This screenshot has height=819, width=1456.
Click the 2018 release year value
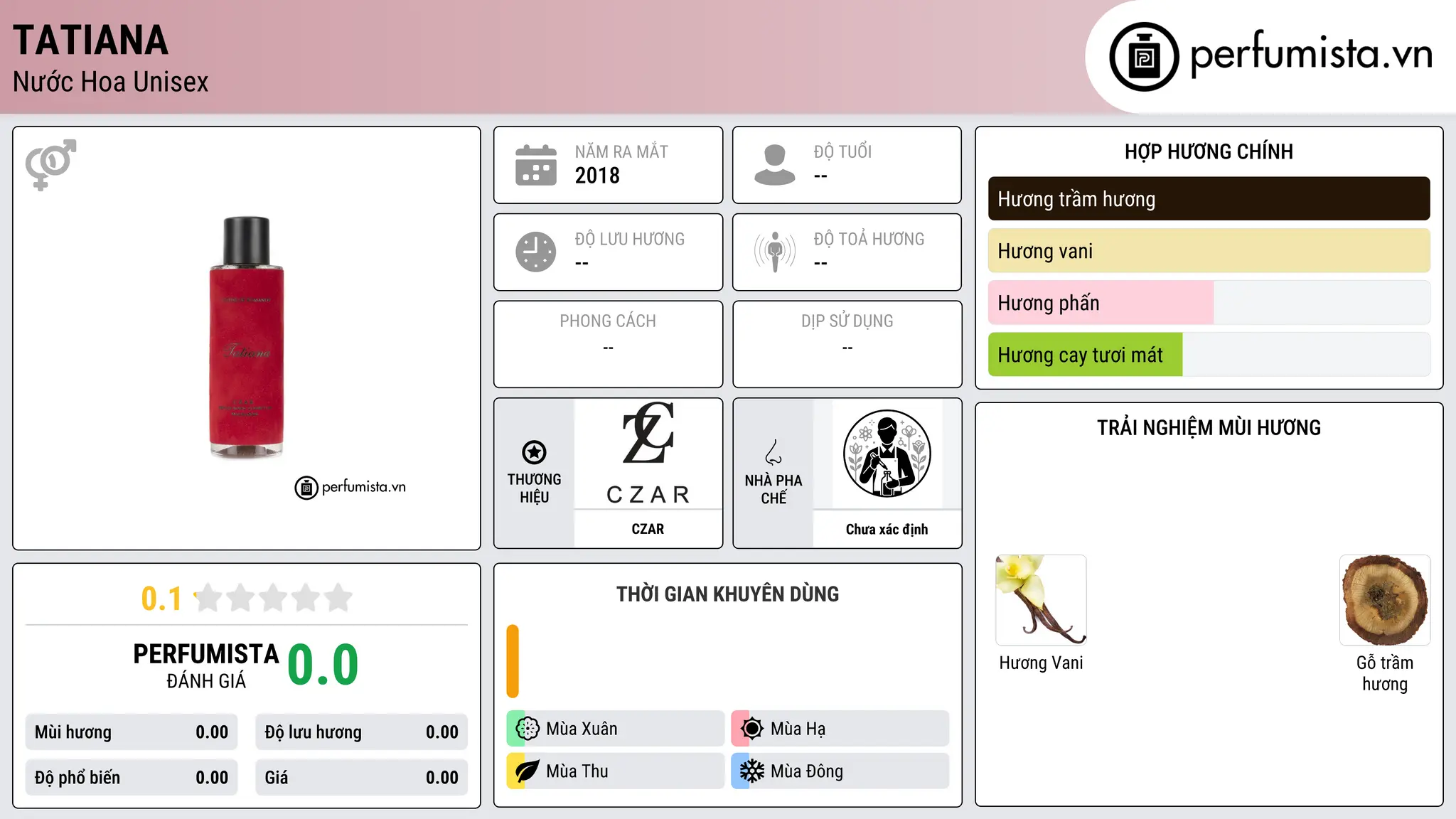tap(597, 176)
